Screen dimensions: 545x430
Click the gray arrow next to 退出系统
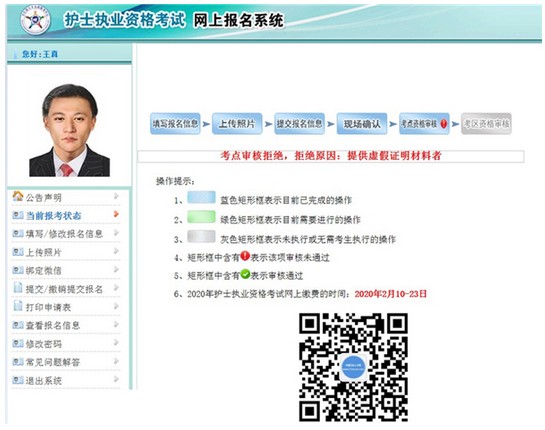[x=116, y=379]
